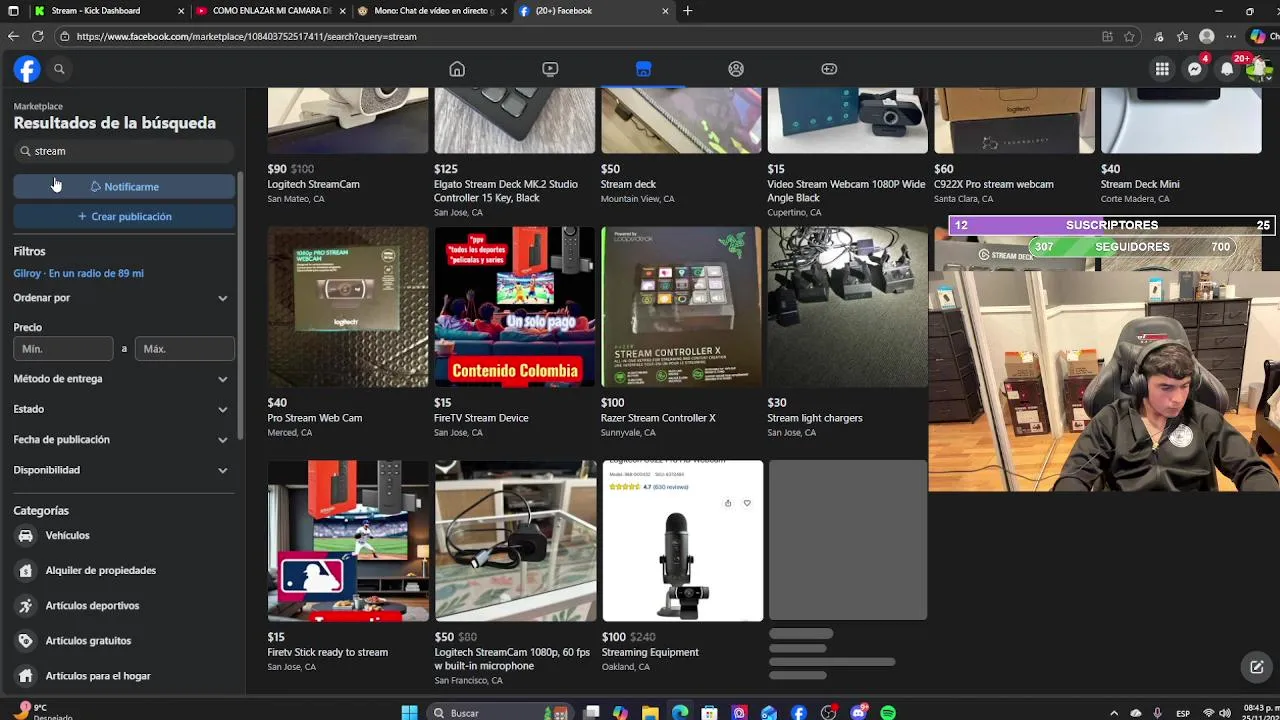Screen dimensions: 1280x720
Task: Open Messenger chats icon
Action: (x=1195, y=69)
